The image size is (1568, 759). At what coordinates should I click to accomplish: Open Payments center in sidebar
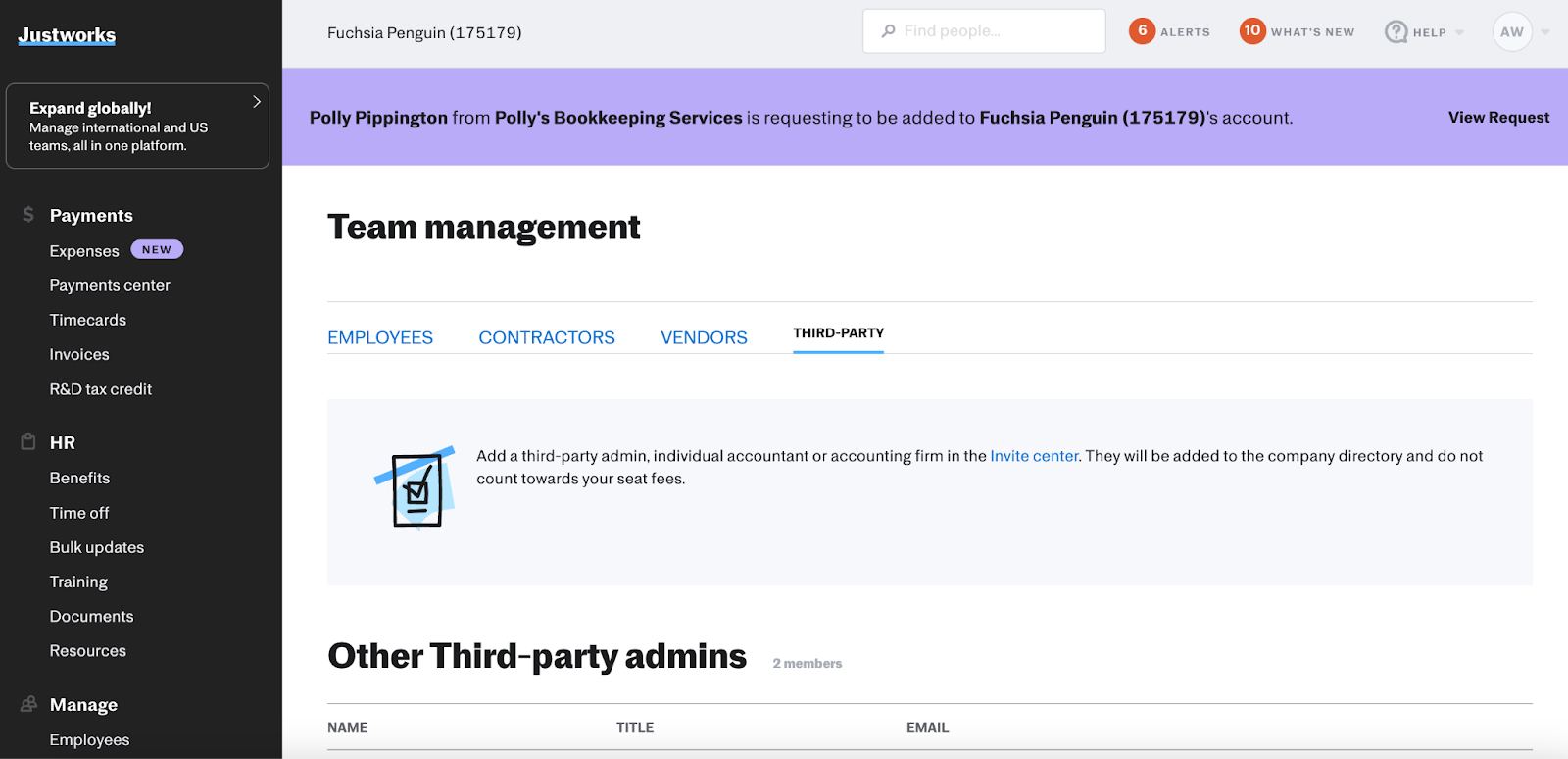(x=110, y=285)
